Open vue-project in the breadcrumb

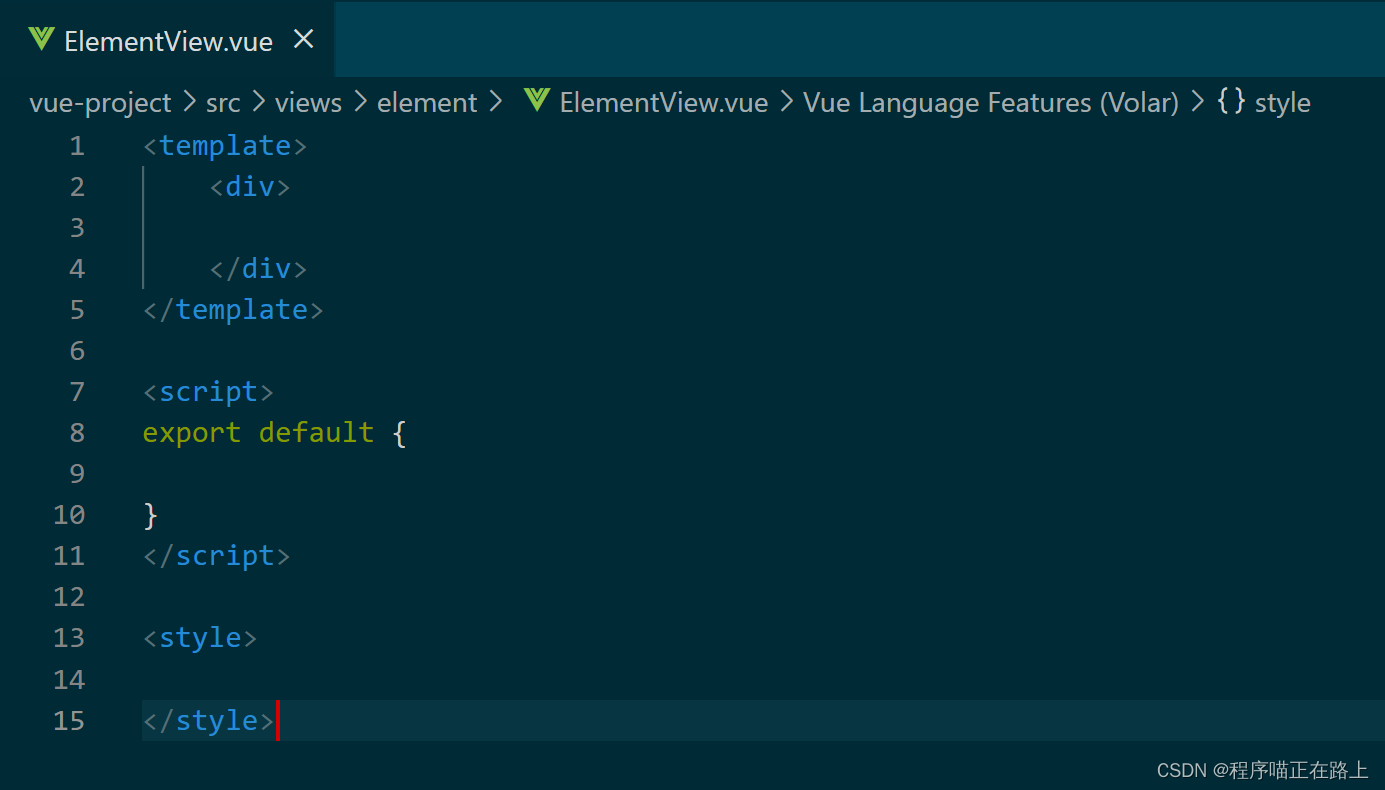tap(101, 103)
